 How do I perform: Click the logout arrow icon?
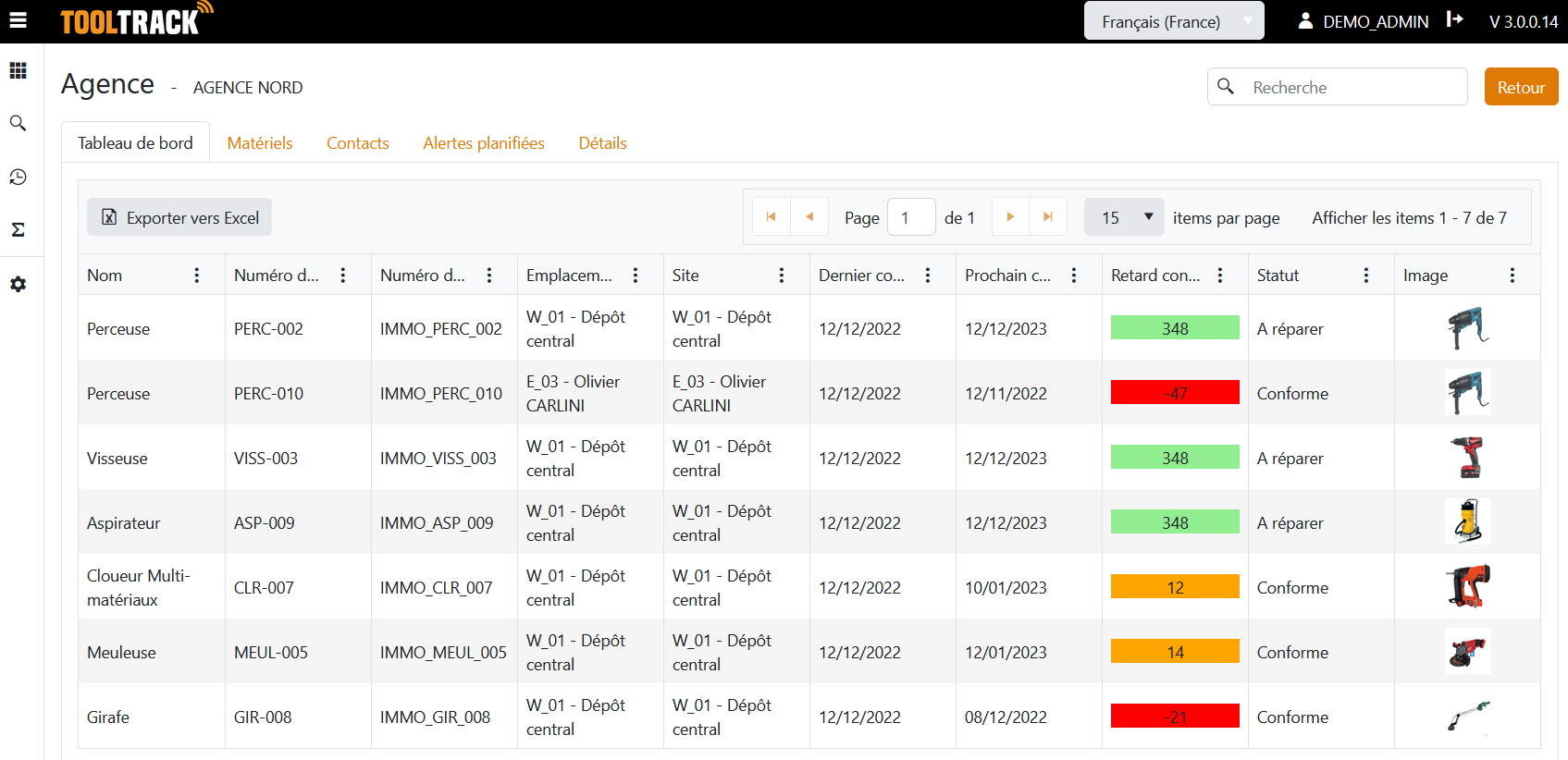coord(1455,19)
